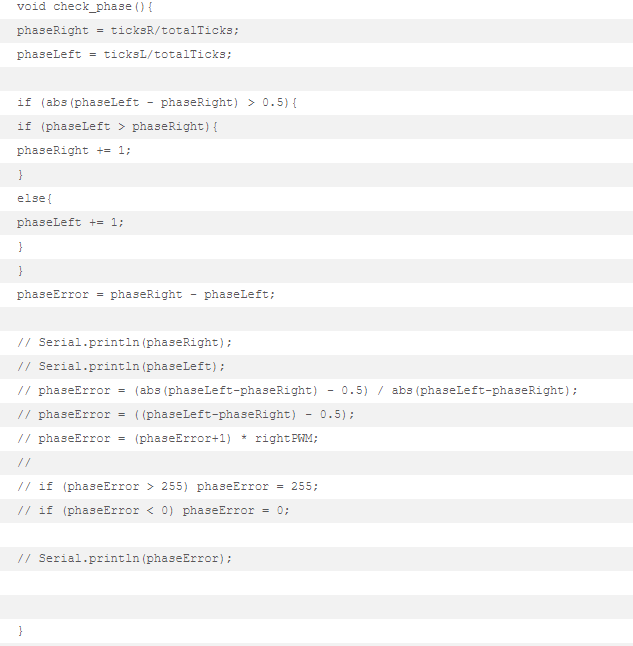633x646 pixels.
Task: Click the commented phaseError abs division line
Action: click(297, 391)
